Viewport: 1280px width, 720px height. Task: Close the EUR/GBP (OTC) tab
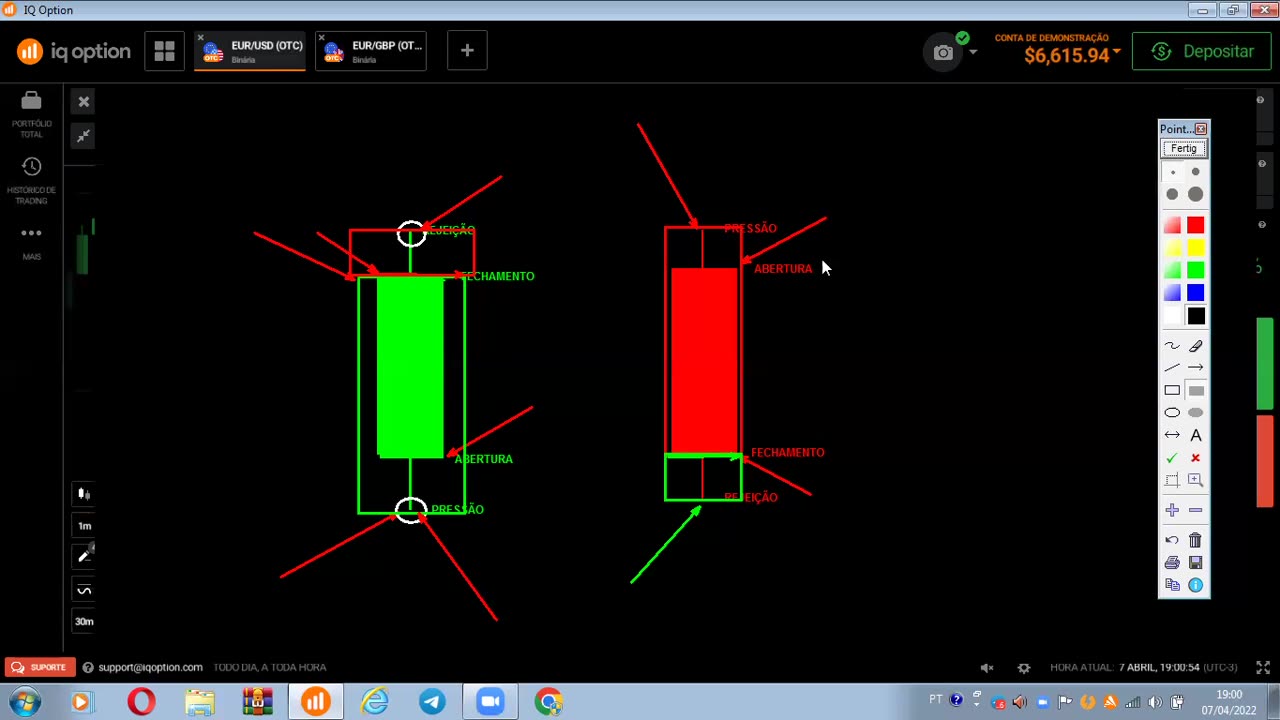point(321,38)
